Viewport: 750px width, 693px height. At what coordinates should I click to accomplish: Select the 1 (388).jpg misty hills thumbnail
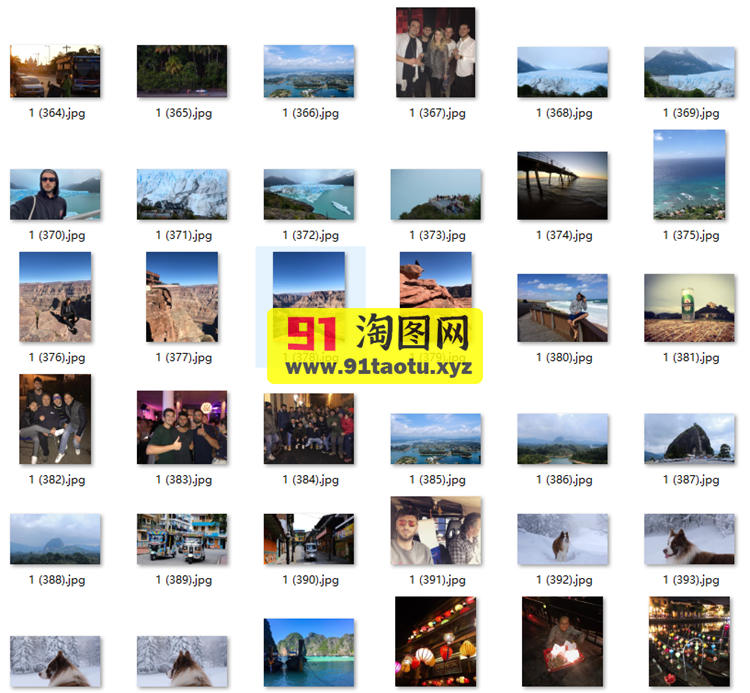(55, 539)
